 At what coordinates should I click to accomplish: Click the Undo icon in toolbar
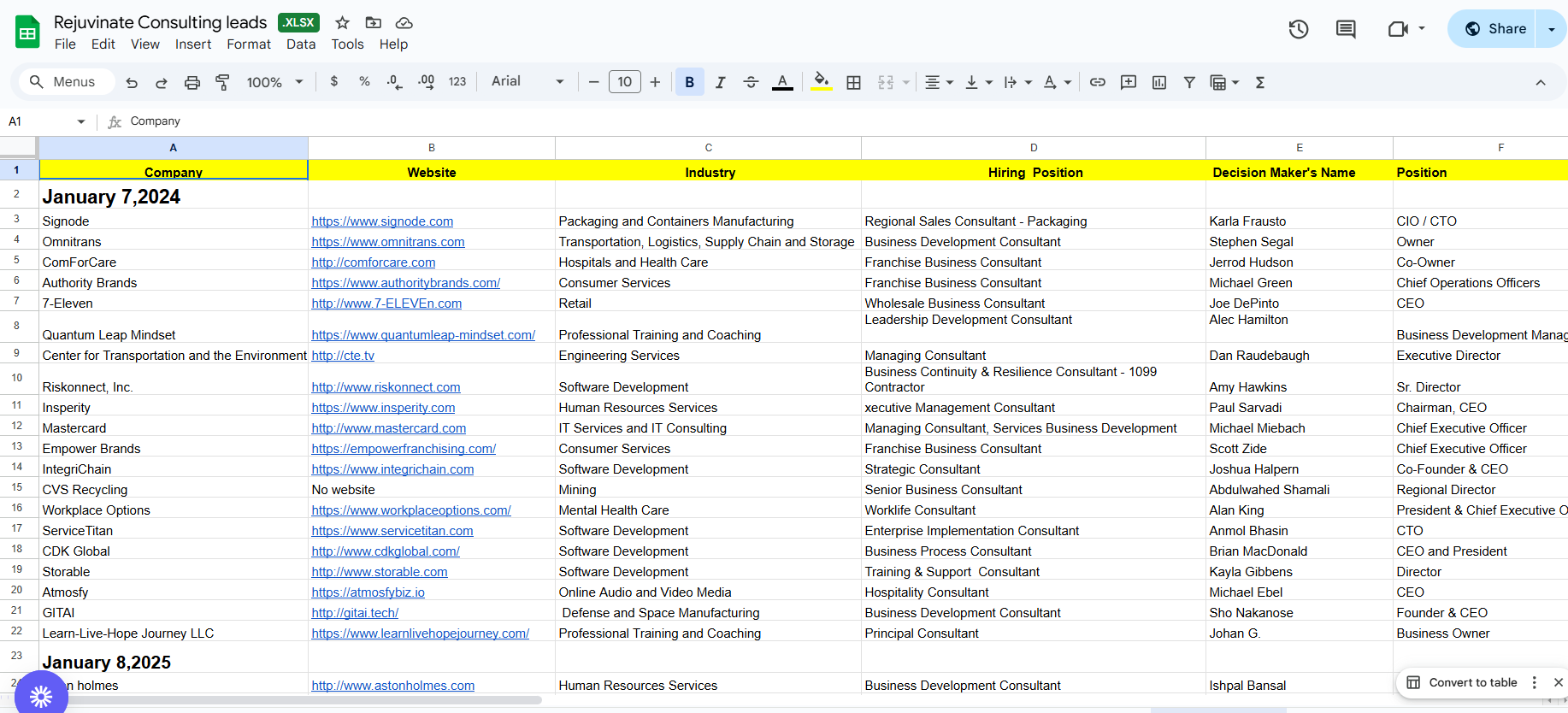pos(132,83)
